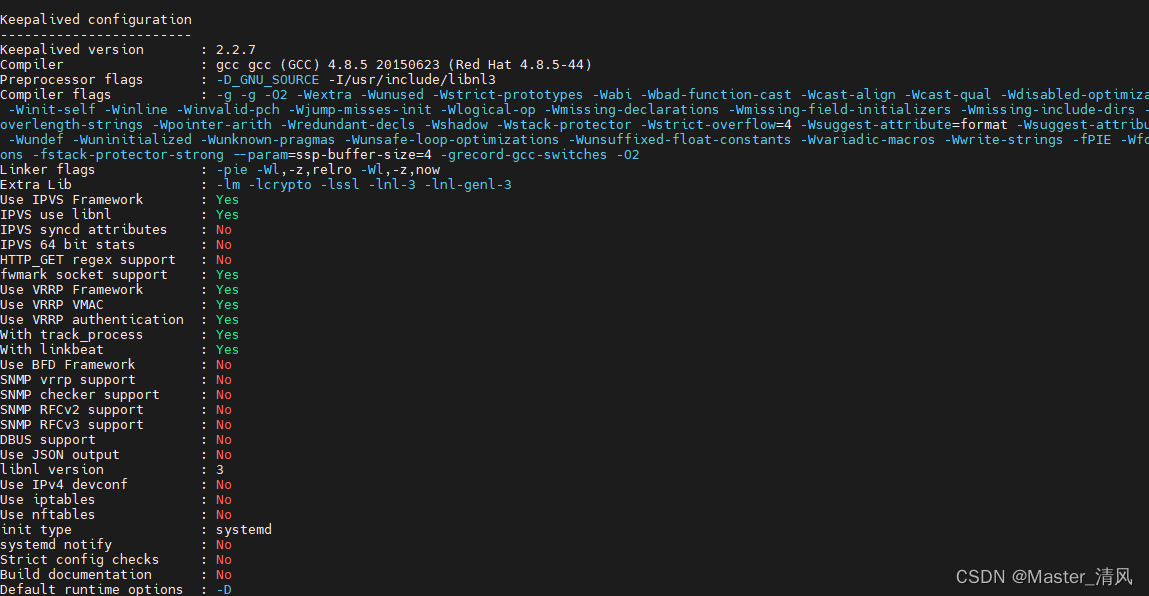Click No beside Use BFD Framework
The height and width of the screenshot is (596, 1149).
[223, 364]
